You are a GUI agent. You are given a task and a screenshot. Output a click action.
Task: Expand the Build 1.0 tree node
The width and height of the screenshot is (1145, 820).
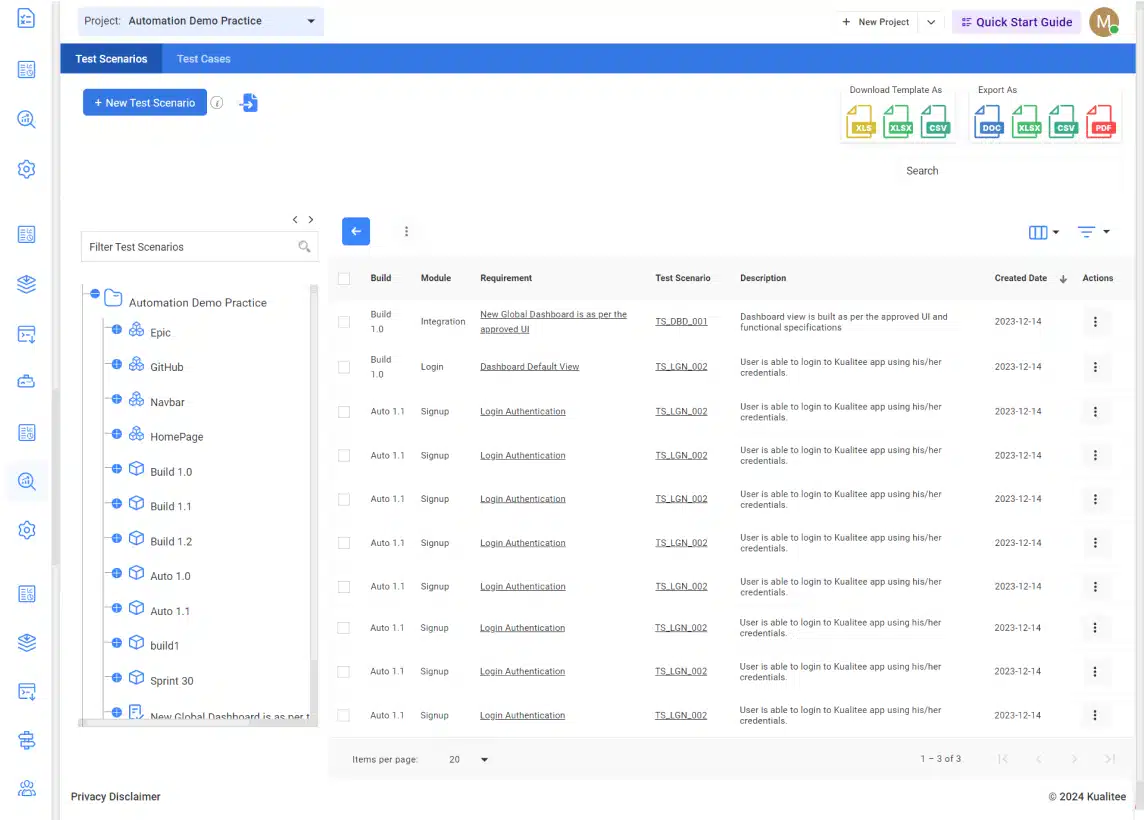click(116, 471)
